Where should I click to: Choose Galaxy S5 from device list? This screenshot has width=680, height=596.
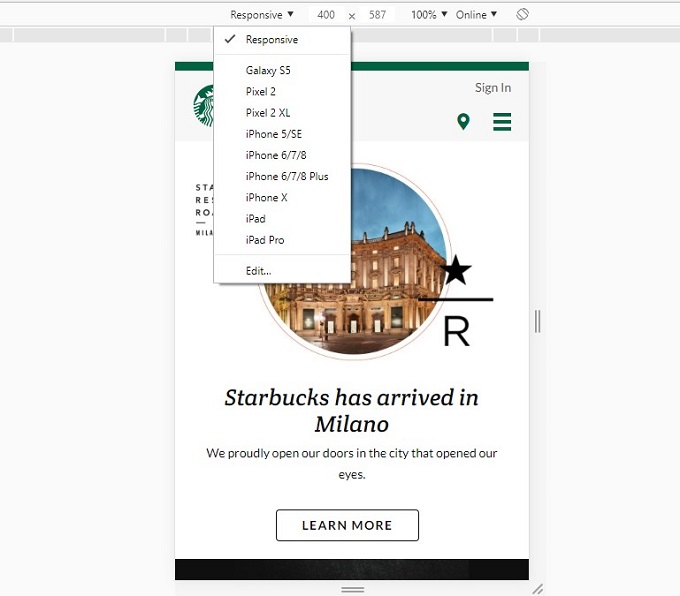282,70
